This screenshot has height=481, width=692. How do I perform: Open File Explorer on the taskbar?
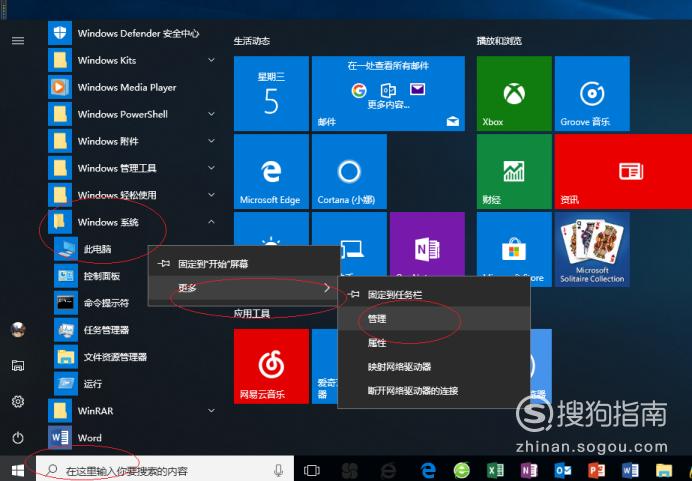[x=663, y=470]
